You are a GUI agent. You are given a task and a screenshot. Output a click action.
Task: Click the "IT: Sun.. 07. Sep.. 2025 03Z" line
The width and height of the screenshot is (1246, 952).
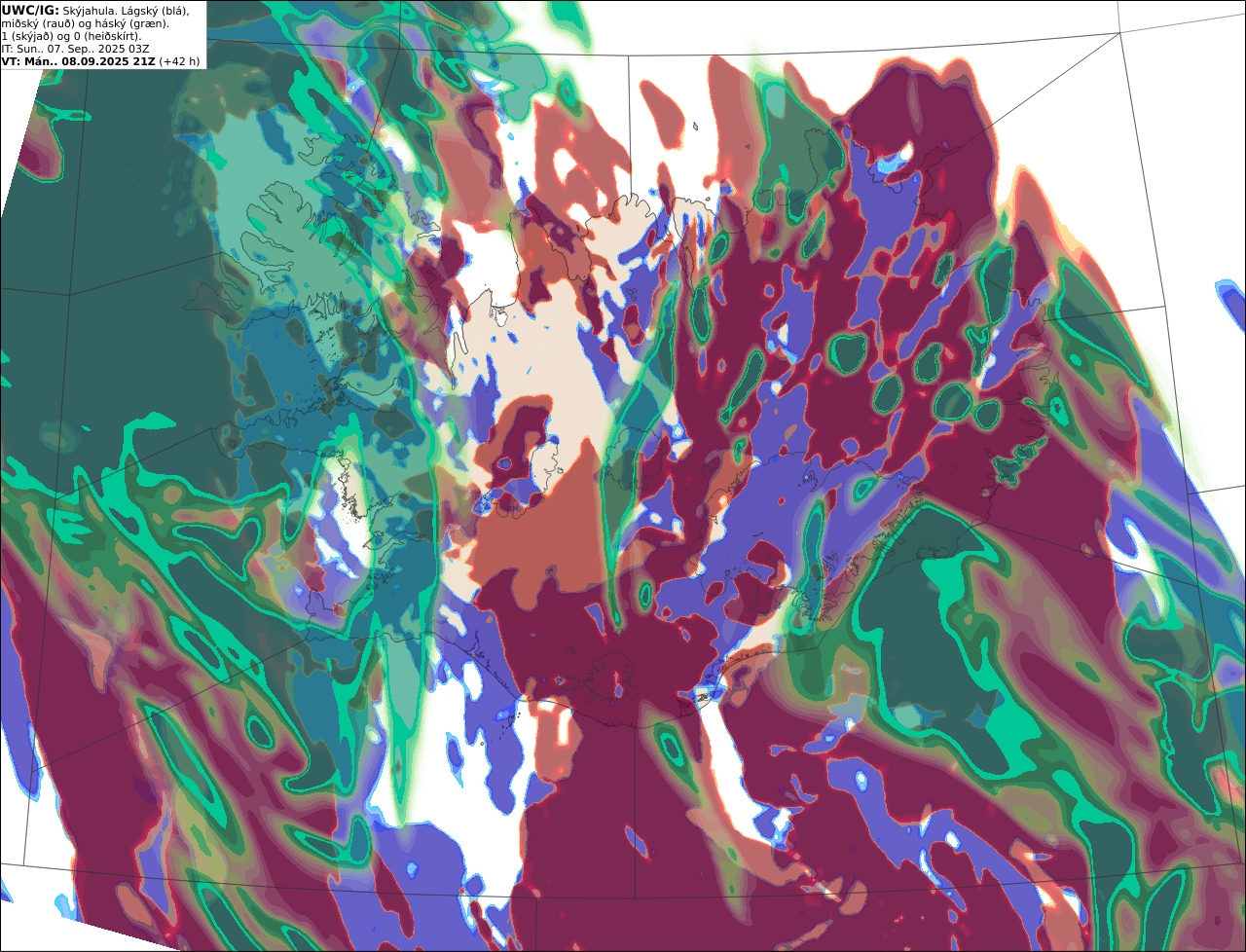tap(76, 49)
